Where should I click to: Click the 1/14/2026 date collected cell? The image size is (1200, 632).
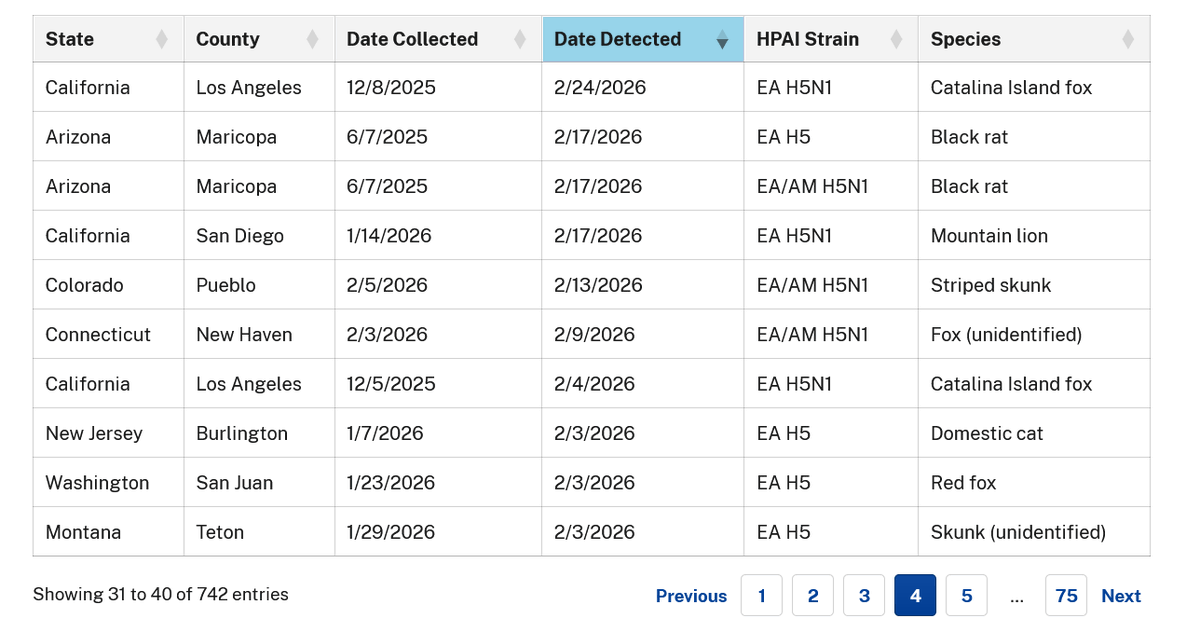click(438, 236)
